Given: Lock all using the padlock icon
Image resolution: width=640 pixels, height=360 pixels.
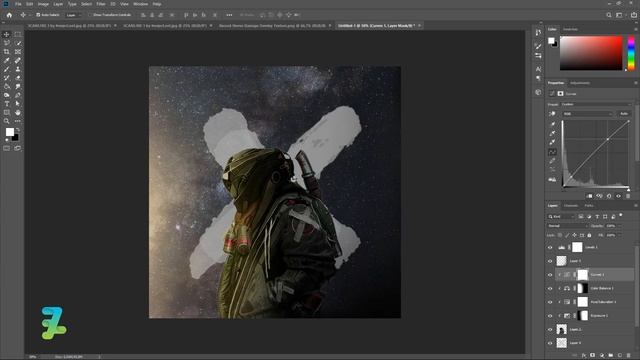Looking at the screenshot, I should point(589,235).
